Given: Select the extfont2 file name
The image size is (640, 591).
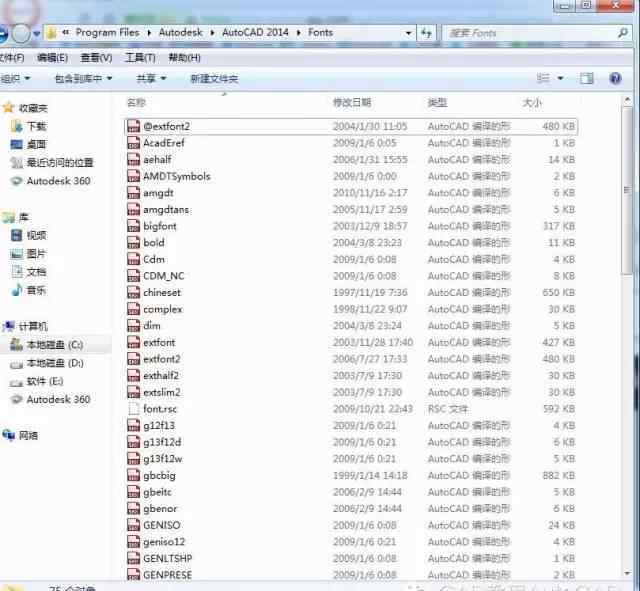Looking at the screenshot, I should click(x=162, y=359).
